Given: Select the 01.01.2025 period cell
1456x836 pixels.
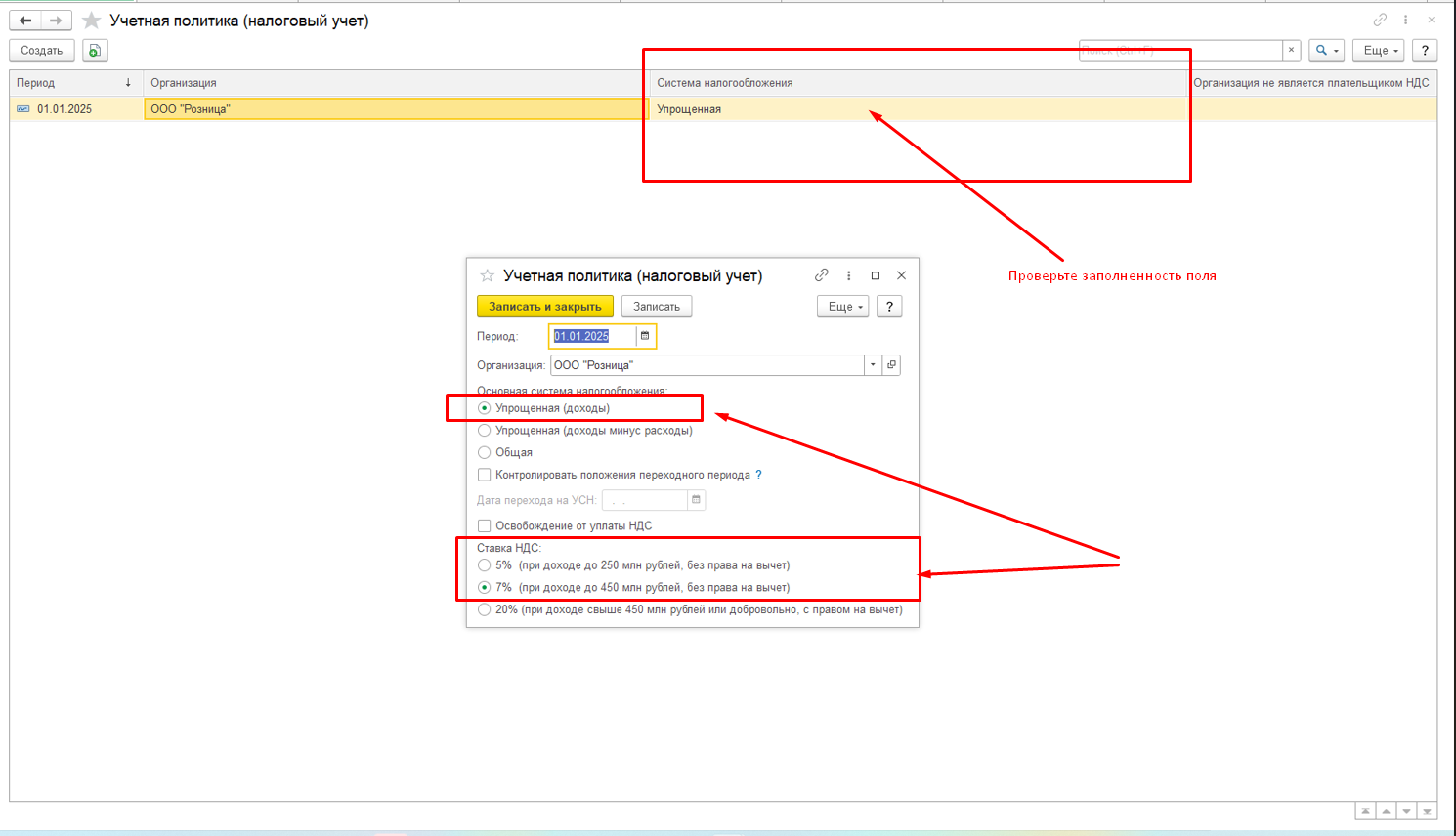Looking at the screenshot, I should pyautogui.click(x=76, y=109).
